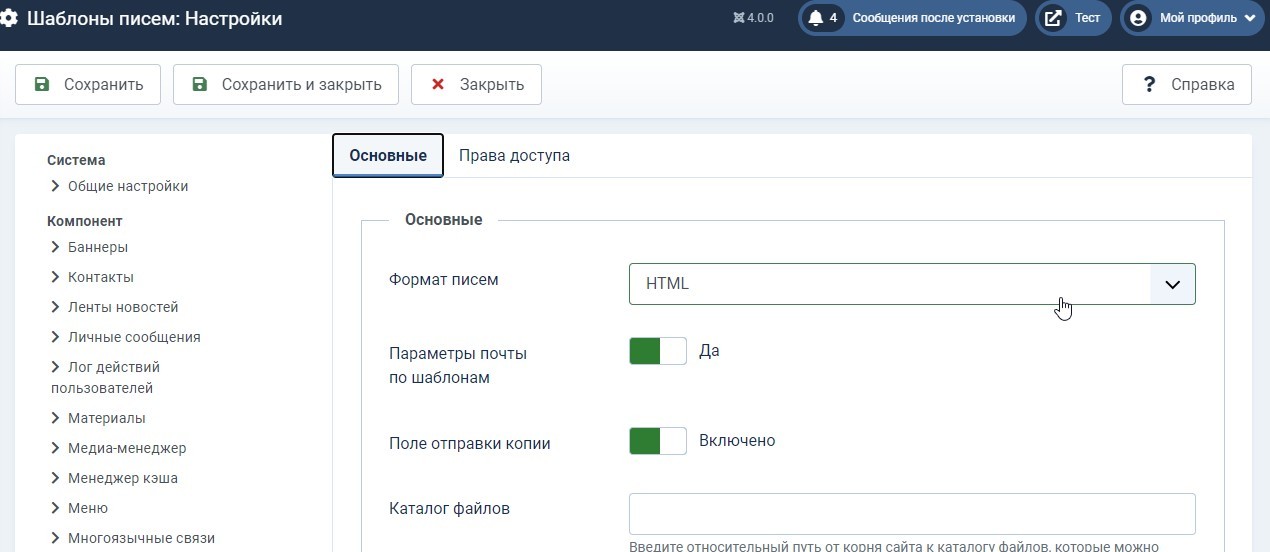The image size is (1270, 552).
Task: Open the Справка help button
Action: (1186, 85)
